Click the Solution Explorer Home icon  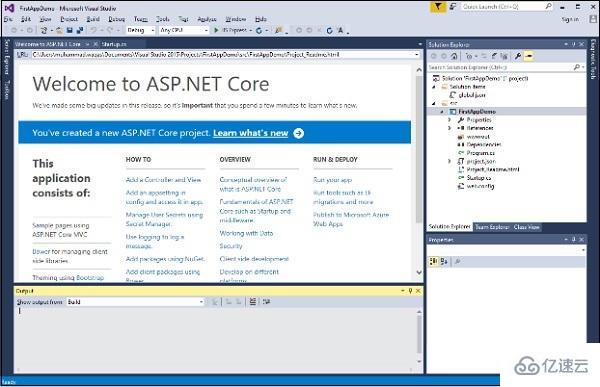[x=454, y=56]
